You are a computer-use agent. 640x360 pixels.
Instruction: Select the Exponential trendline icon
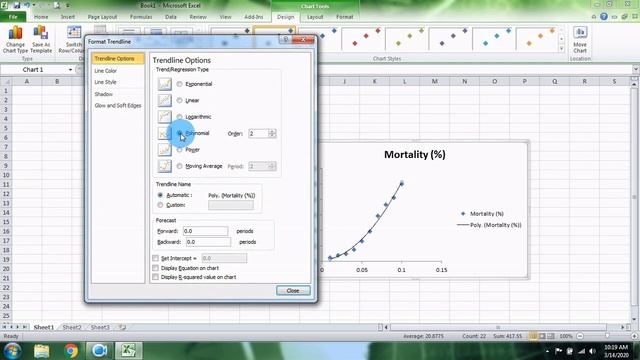[164, 84]
